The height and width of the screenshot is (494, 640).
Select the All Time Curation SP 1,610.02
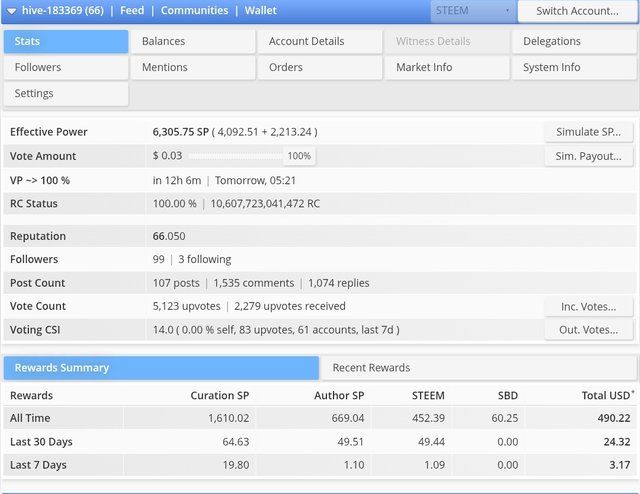click(x=229, y=418)
